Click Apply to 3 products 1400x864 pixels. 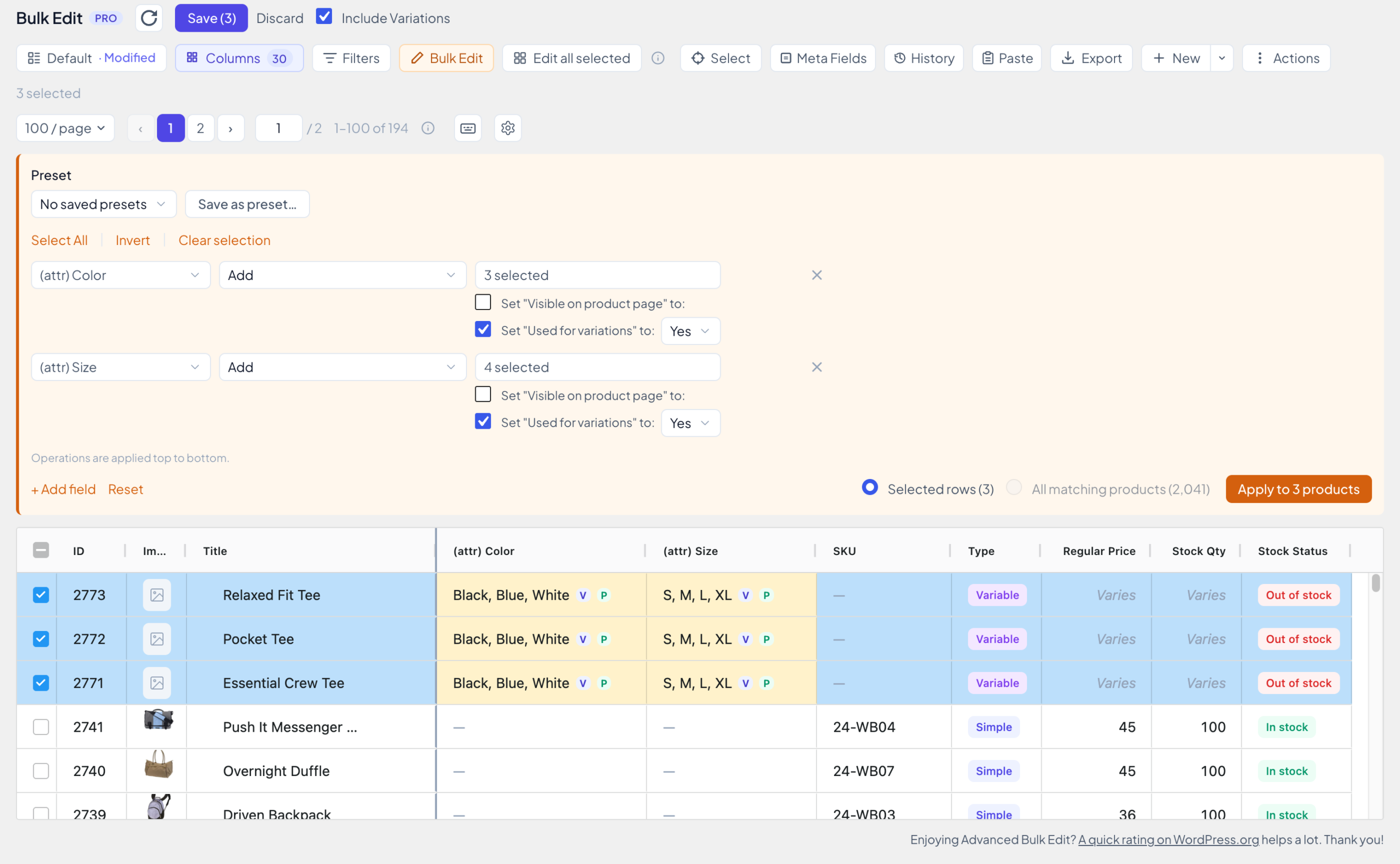(1298, 489)
